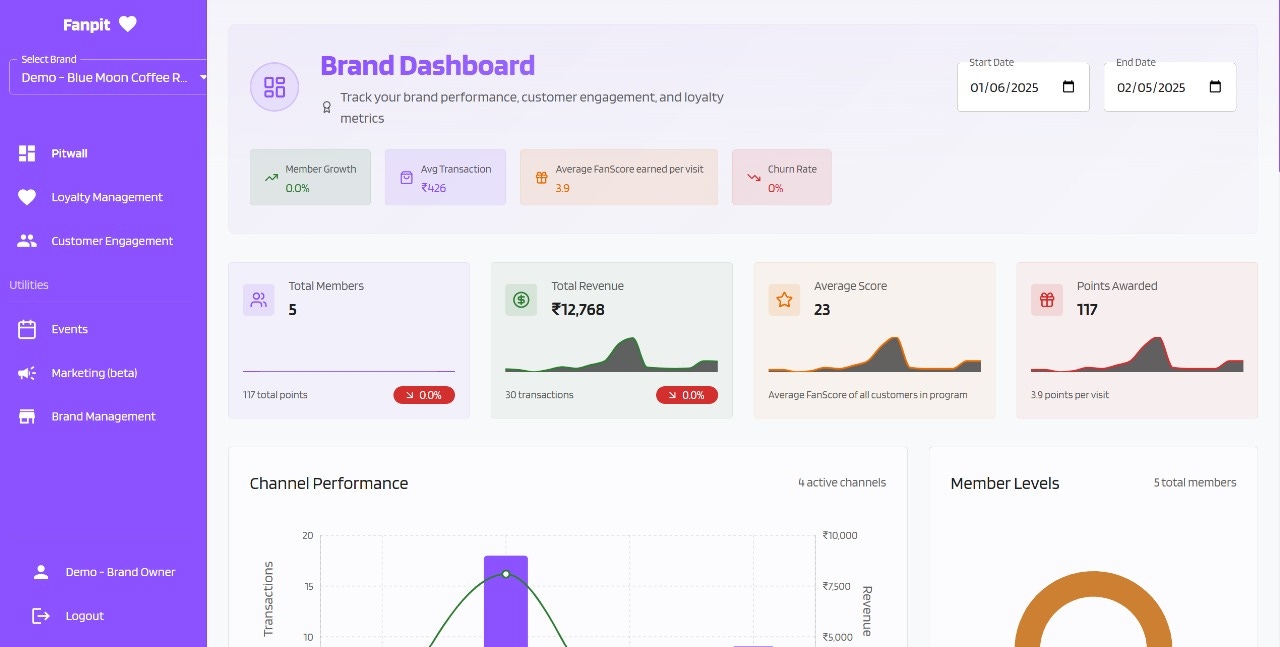Select the Churn Rate 0% chip
This screenshot has height=647, width=1280.
tap(782, 177)
